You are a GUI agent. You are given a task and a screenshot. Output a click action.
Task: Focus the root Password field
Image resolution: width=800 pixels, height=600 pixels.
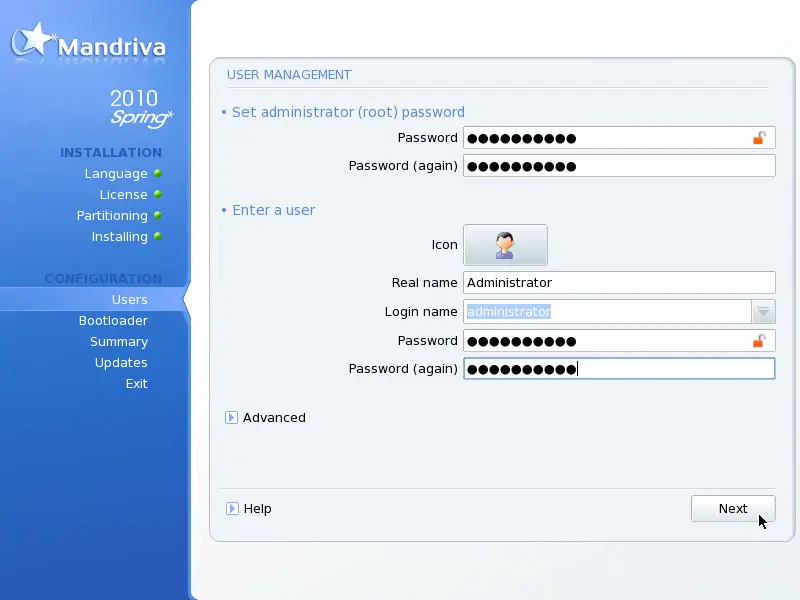click(x=619, y=138)
